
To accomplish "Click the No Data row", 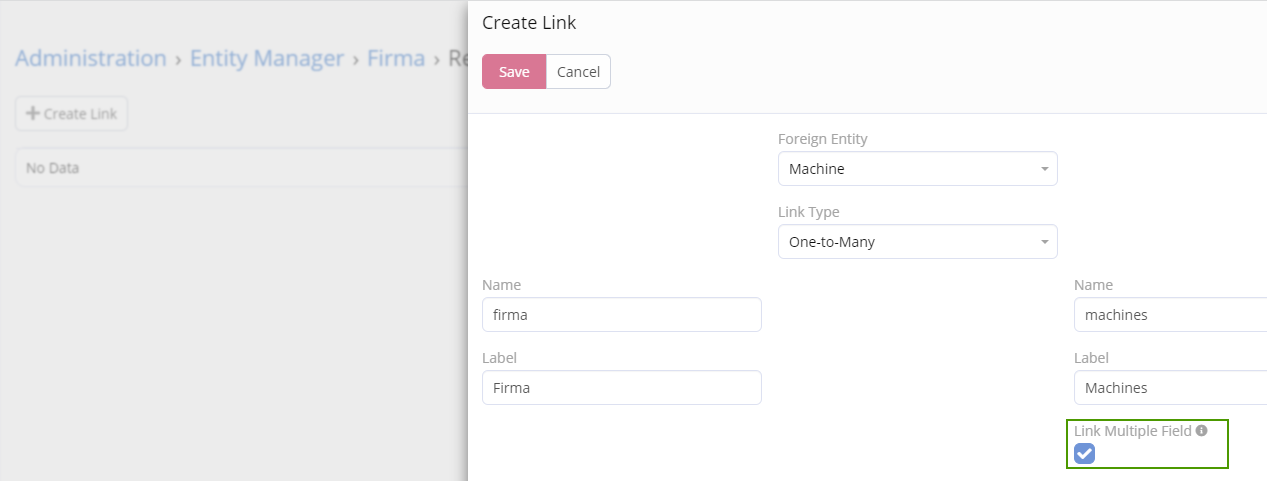I will click(240, 168).
